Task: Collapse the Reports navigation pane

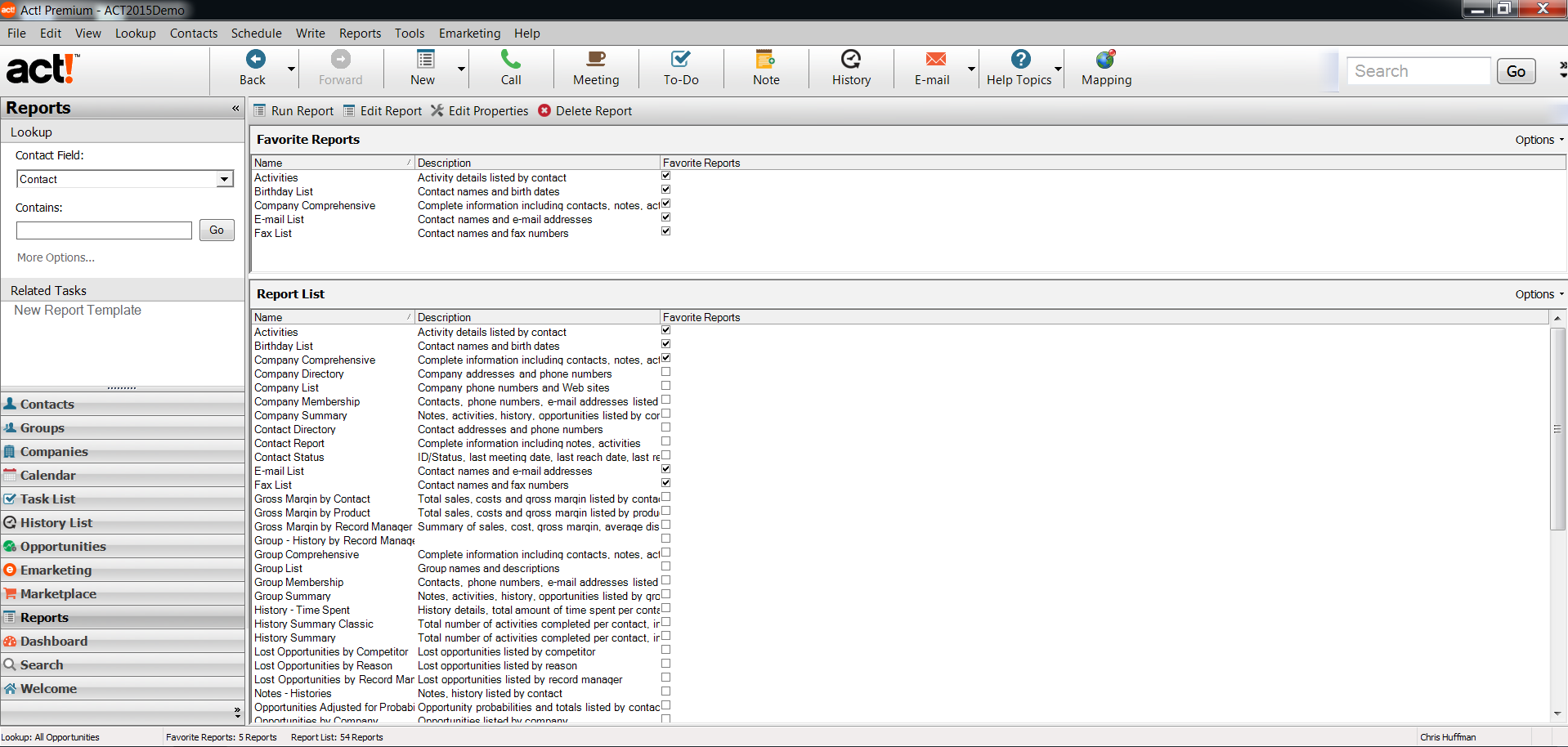Action: [235, 108]
